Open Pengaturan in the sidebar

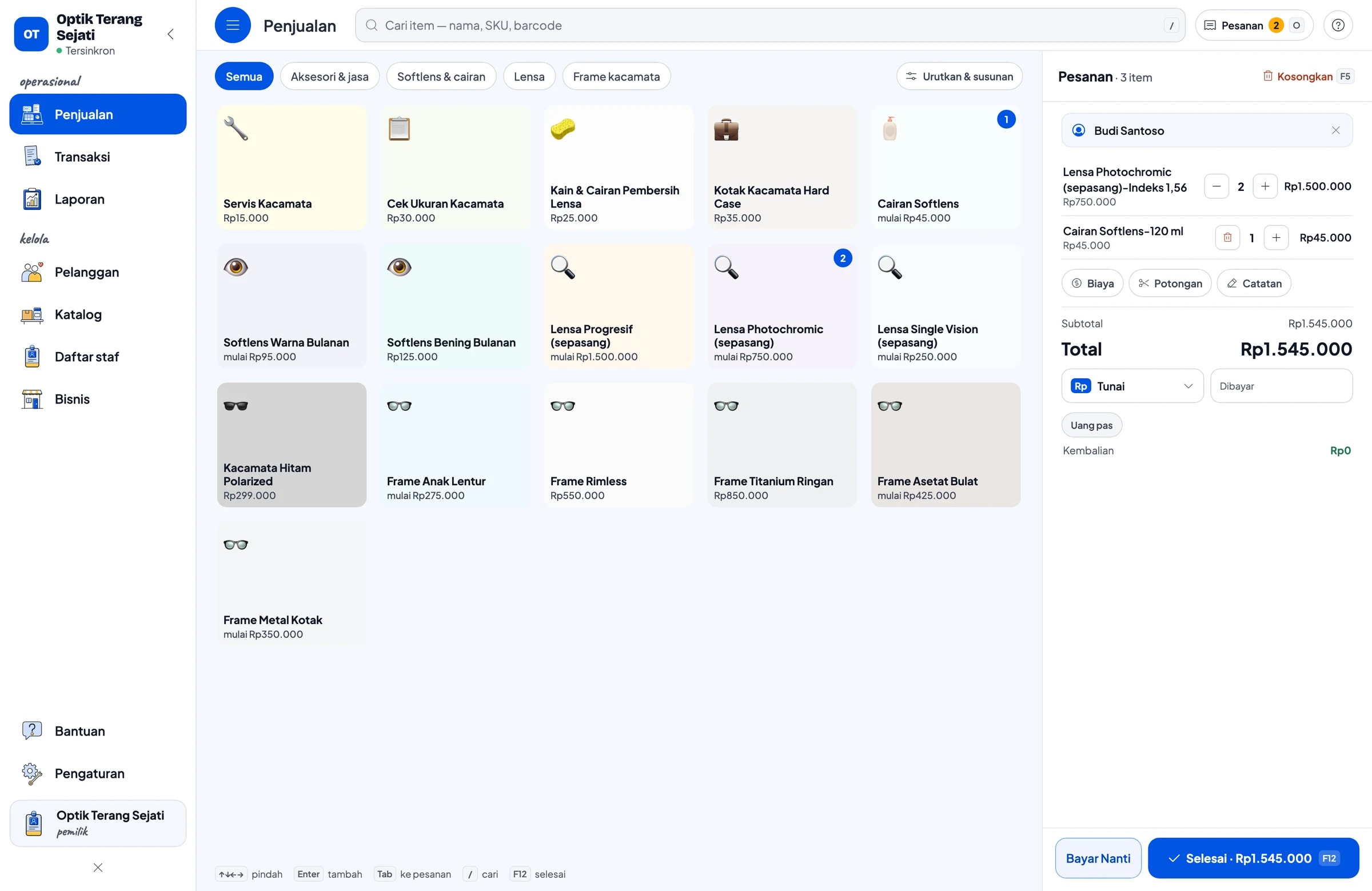[x=98, y=773]
